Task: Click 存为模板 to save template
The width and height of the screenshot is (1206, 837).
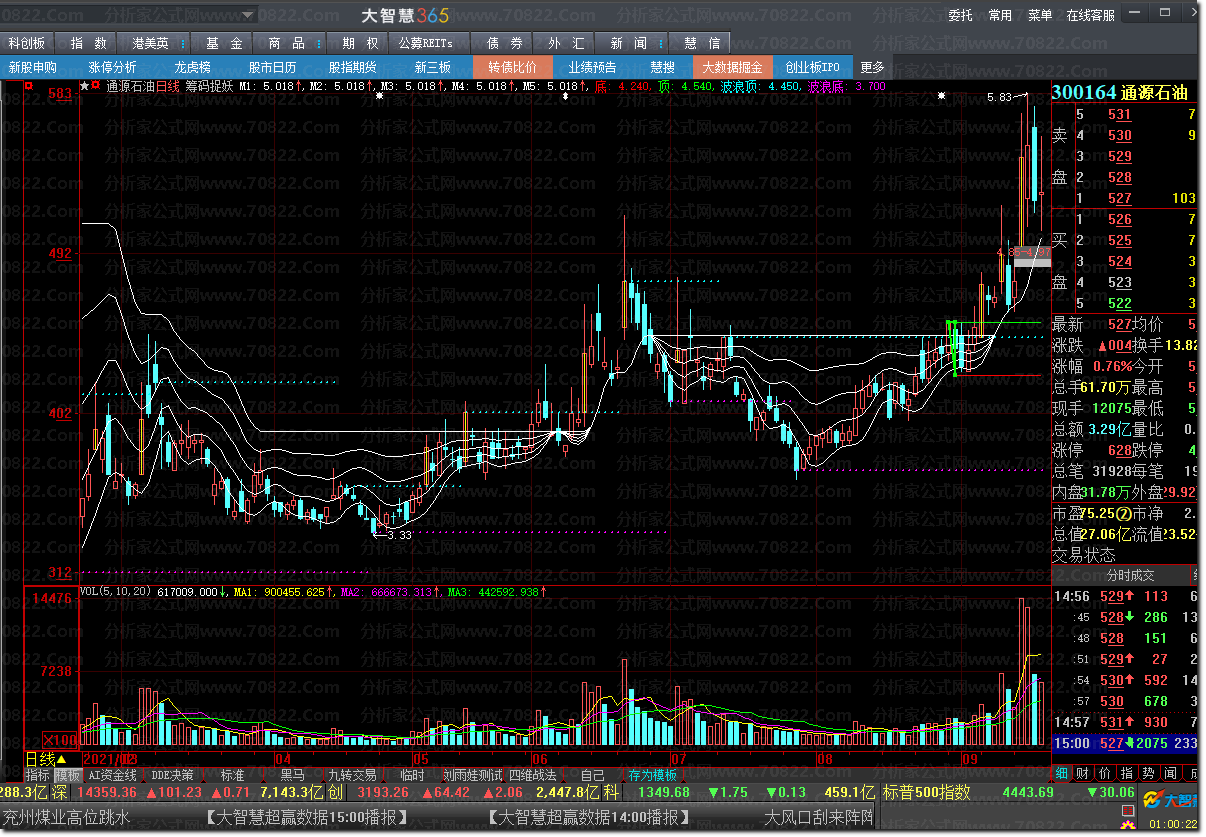Action: coord(652,775)
